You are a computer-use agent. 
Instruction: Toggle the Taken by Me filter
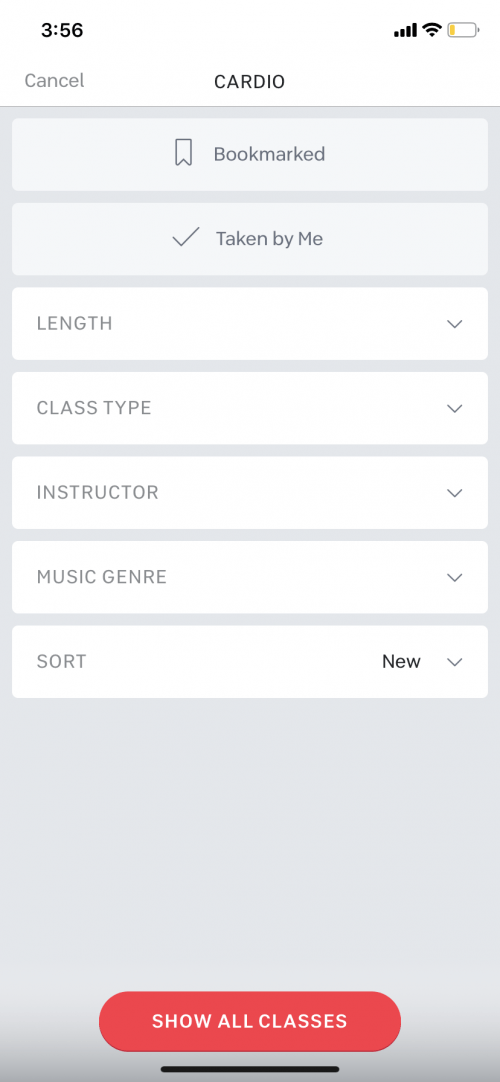250,239
